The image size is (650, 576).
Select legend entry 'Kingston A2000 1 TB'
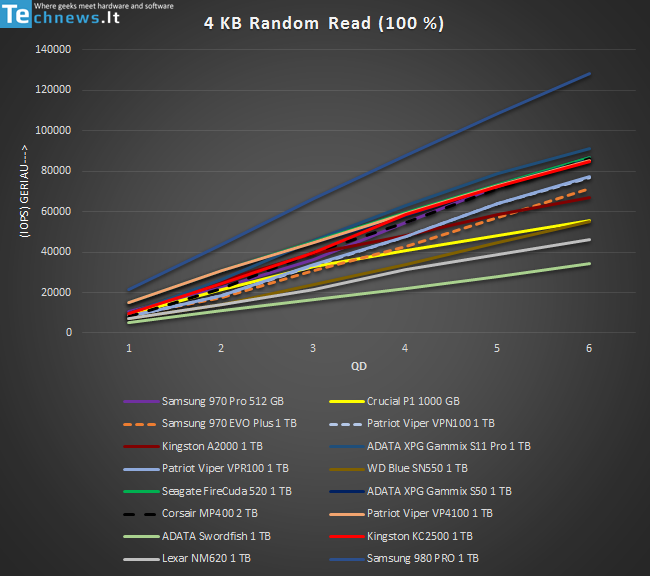coord(193,446)
